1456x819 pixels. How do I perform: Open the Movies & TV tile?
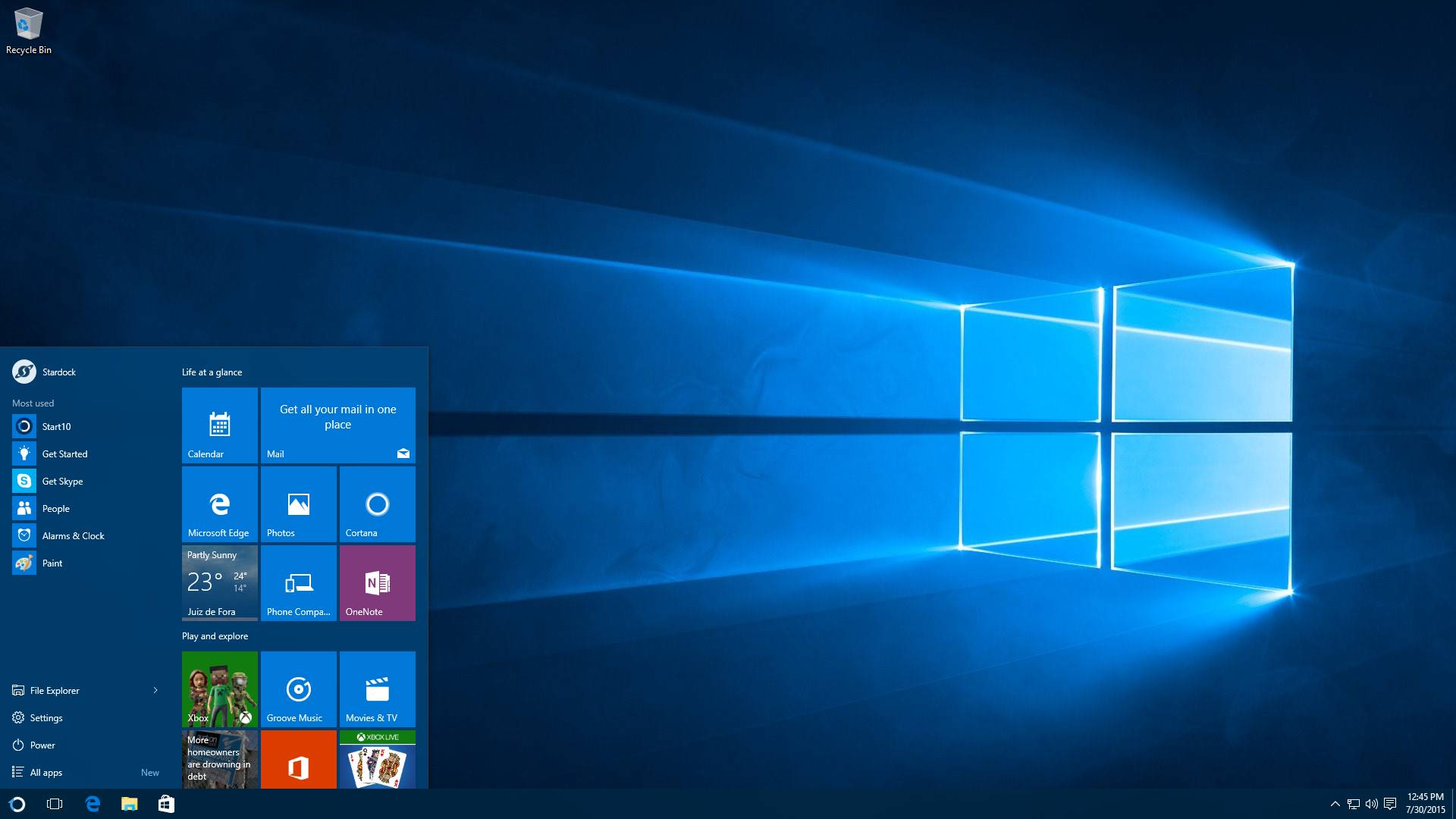pos(377,689)
